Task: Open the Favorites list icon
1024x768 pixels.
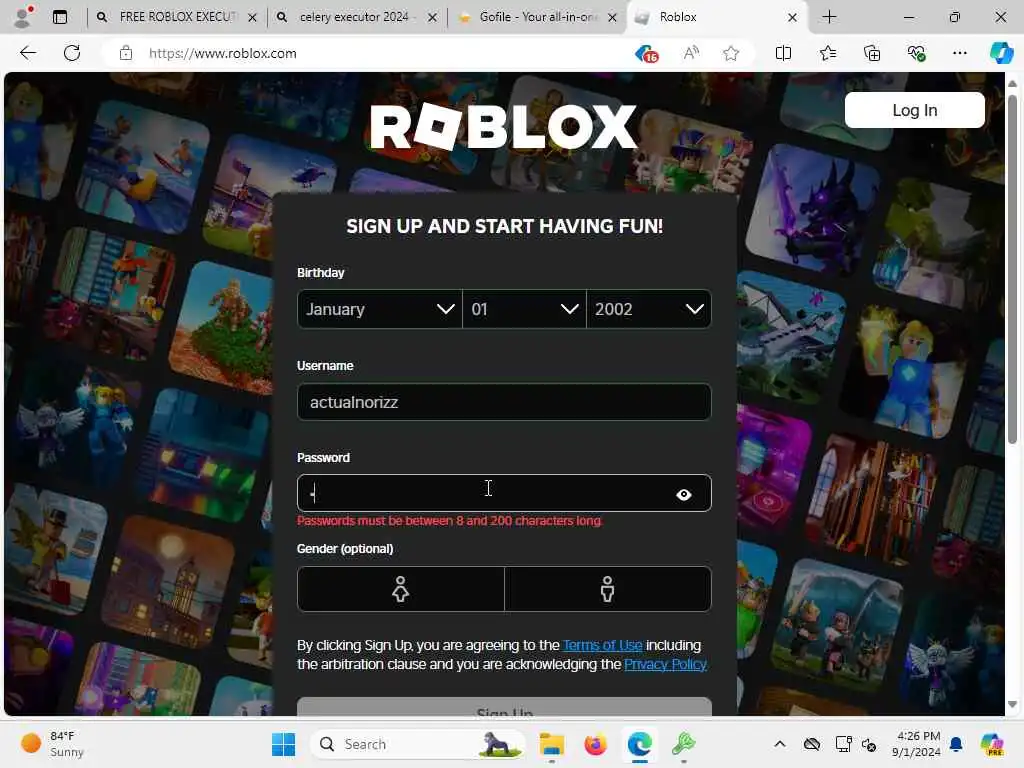Action: [x=827, y=54]
